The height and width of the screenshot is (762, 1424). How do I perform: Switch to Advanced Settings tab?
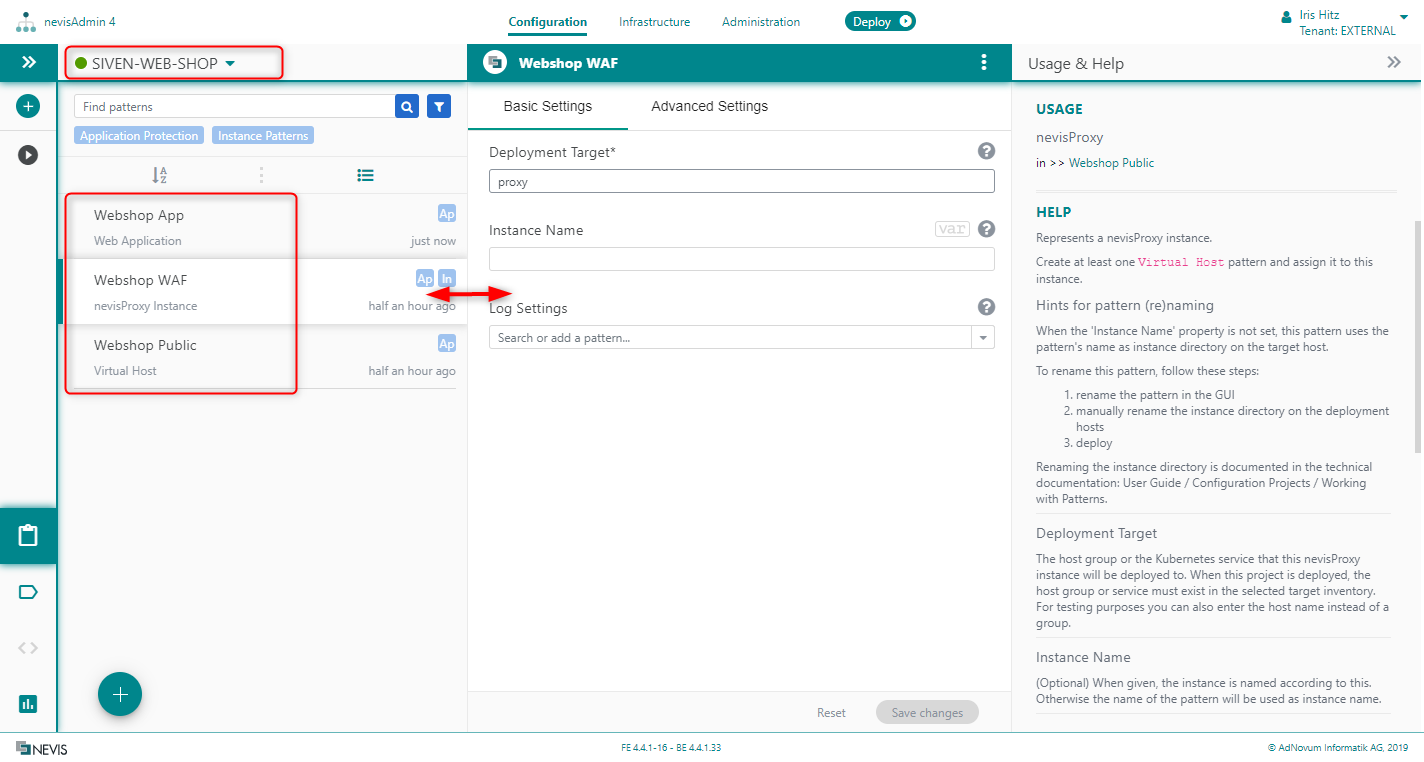tap(710, 106)
